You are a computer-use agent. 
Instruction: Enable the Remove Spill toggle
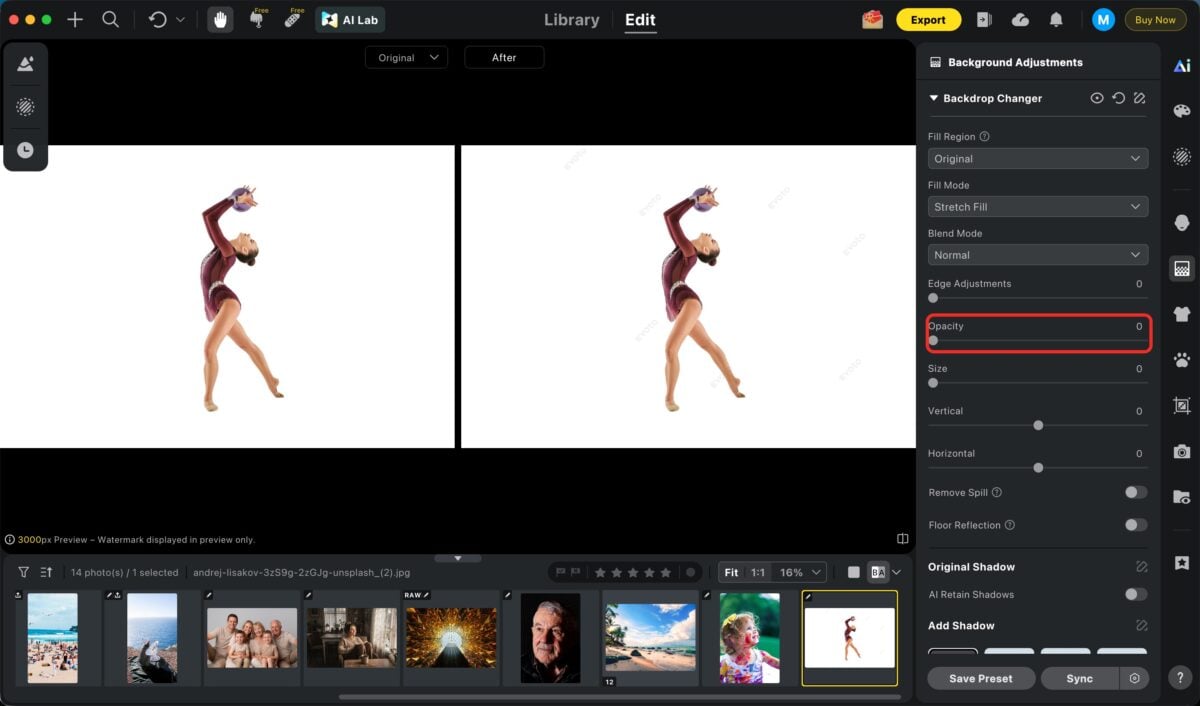[1135, 492]
